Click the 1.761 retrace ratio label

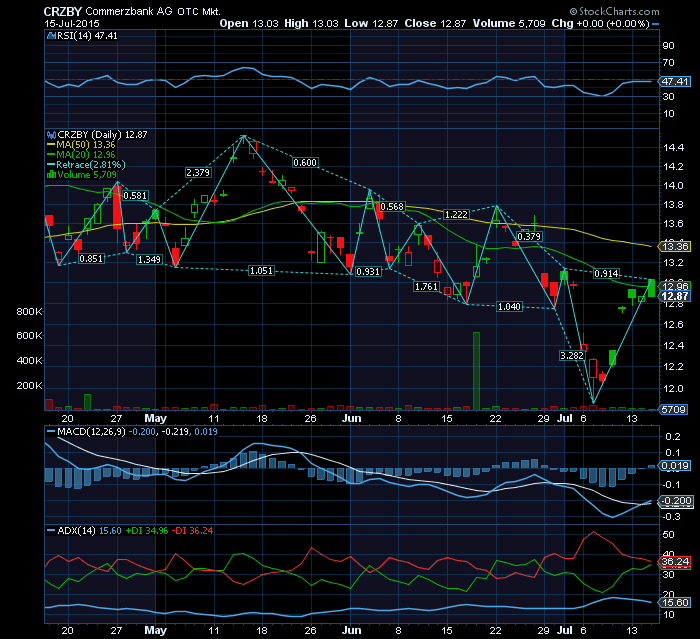click(x=426, y=287)
